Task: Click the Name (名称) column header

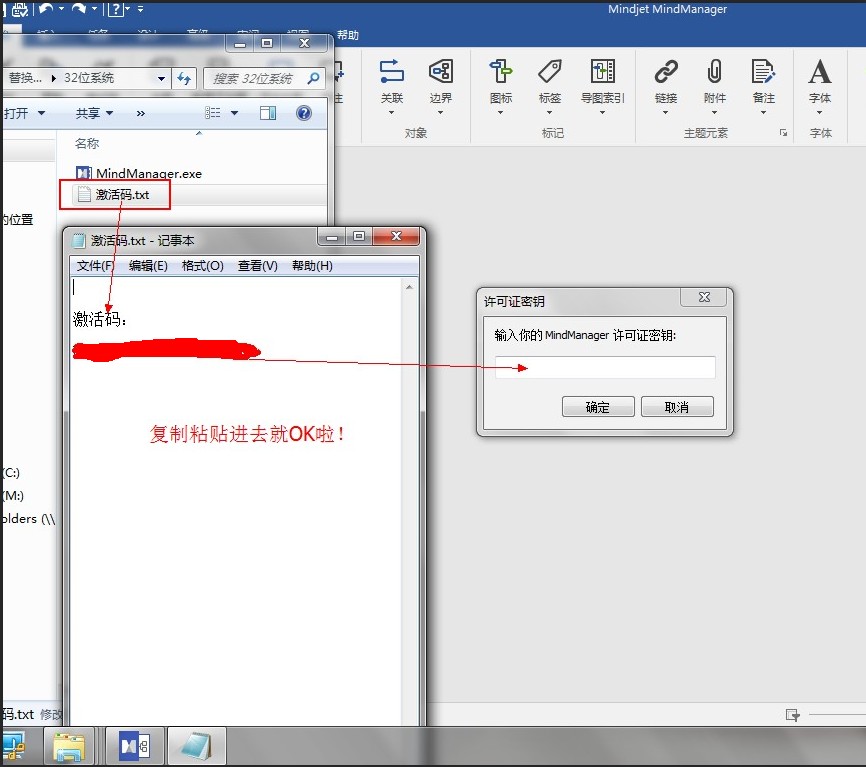Action: [x=87, y=144]
